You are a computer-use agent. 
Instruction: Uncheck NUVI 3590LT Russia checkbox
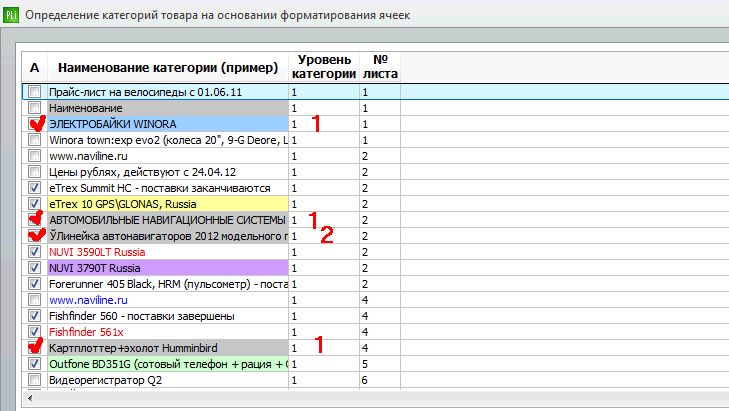point(34,252)
